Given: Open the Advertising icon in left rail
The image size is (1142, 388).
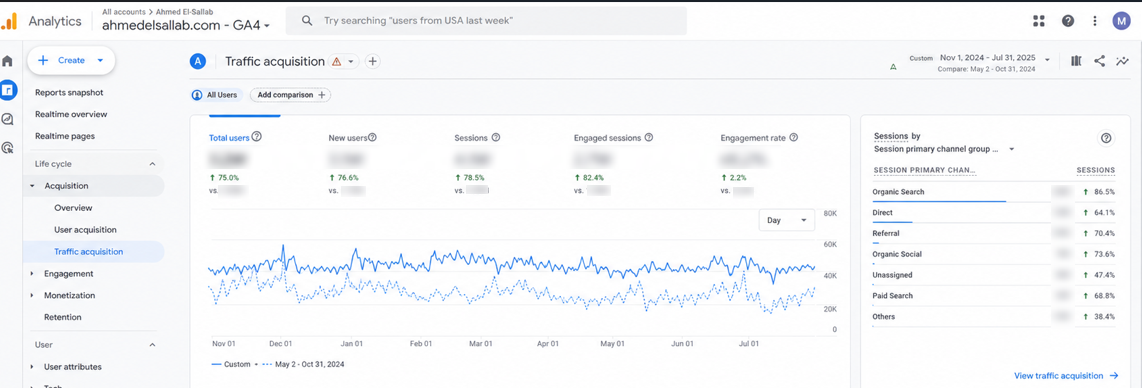Looking at the screenshot, I should (8, 148).
